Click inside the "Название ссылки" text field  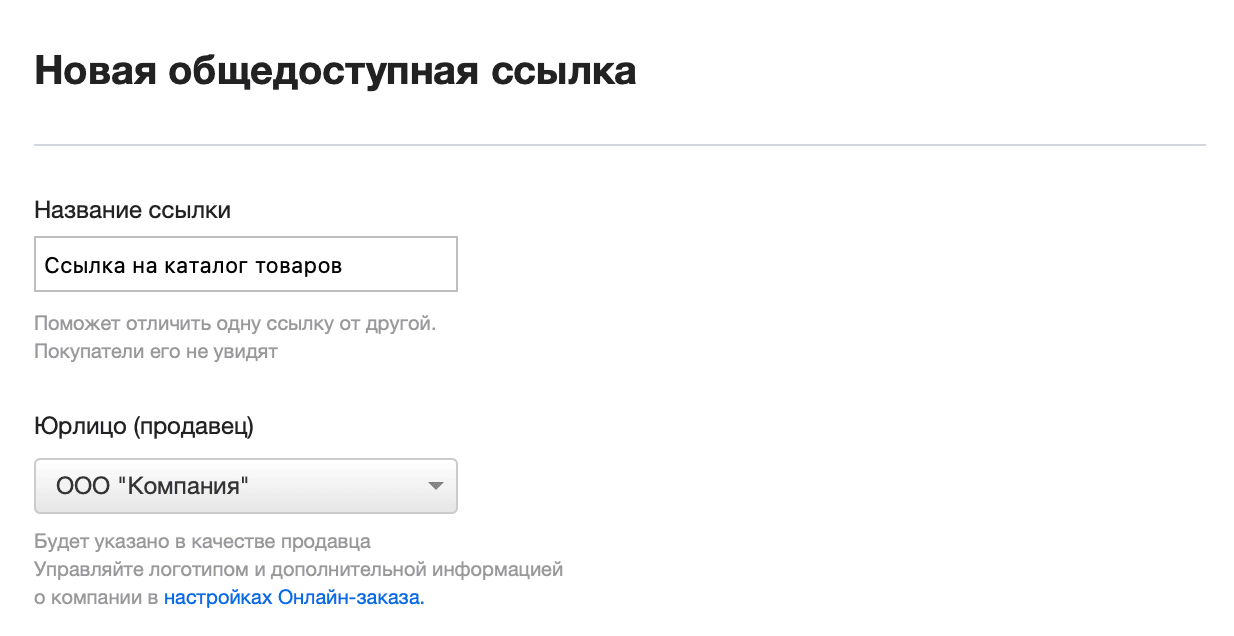tap(245, 263)
